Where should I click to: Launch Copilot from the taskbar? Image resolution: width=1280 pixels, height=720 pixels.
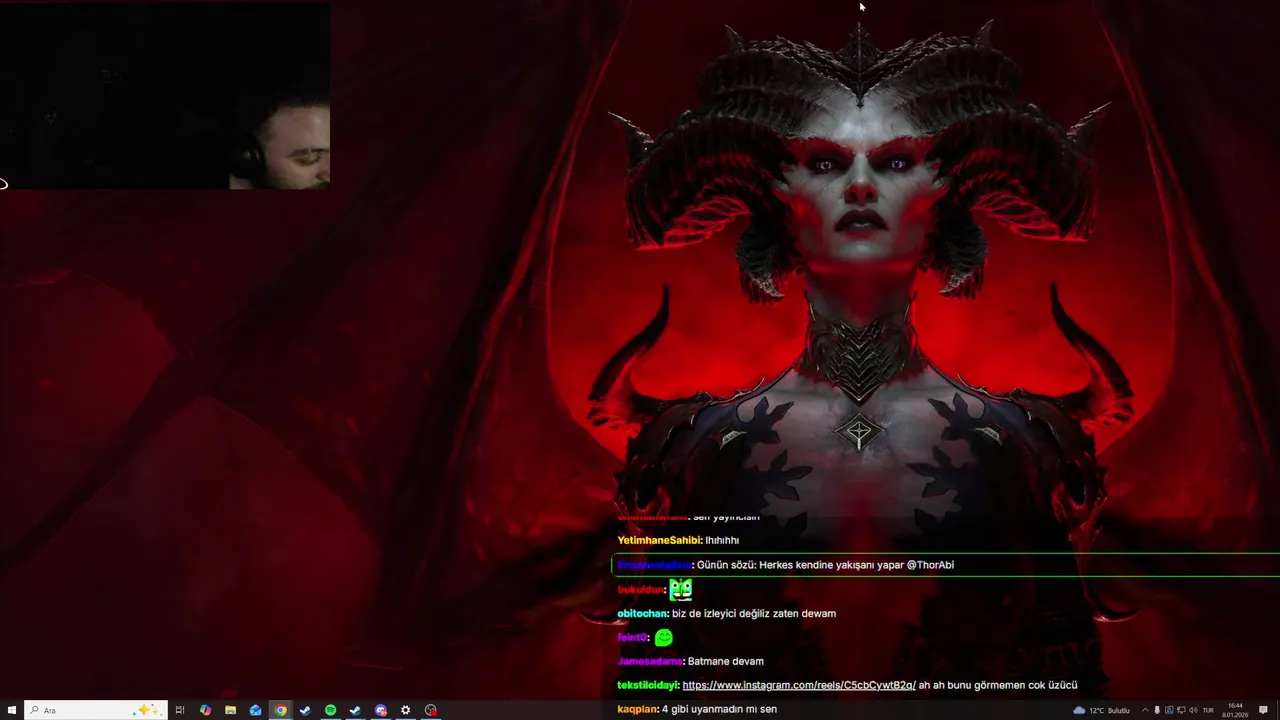205,710
